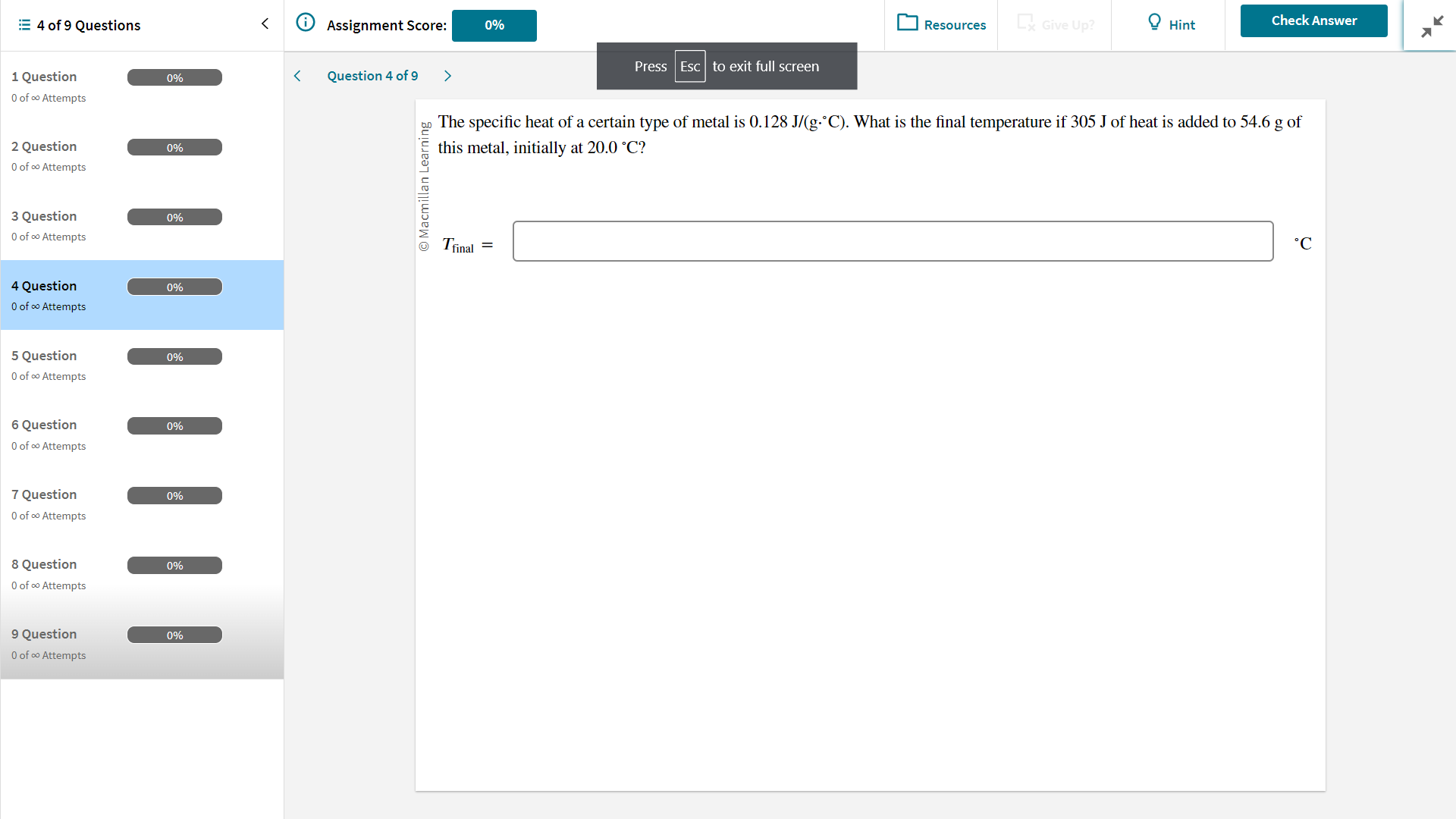Screen dimensions: 1456x819
Task: Click the Check Answer button
Action: pos(1314,20)
